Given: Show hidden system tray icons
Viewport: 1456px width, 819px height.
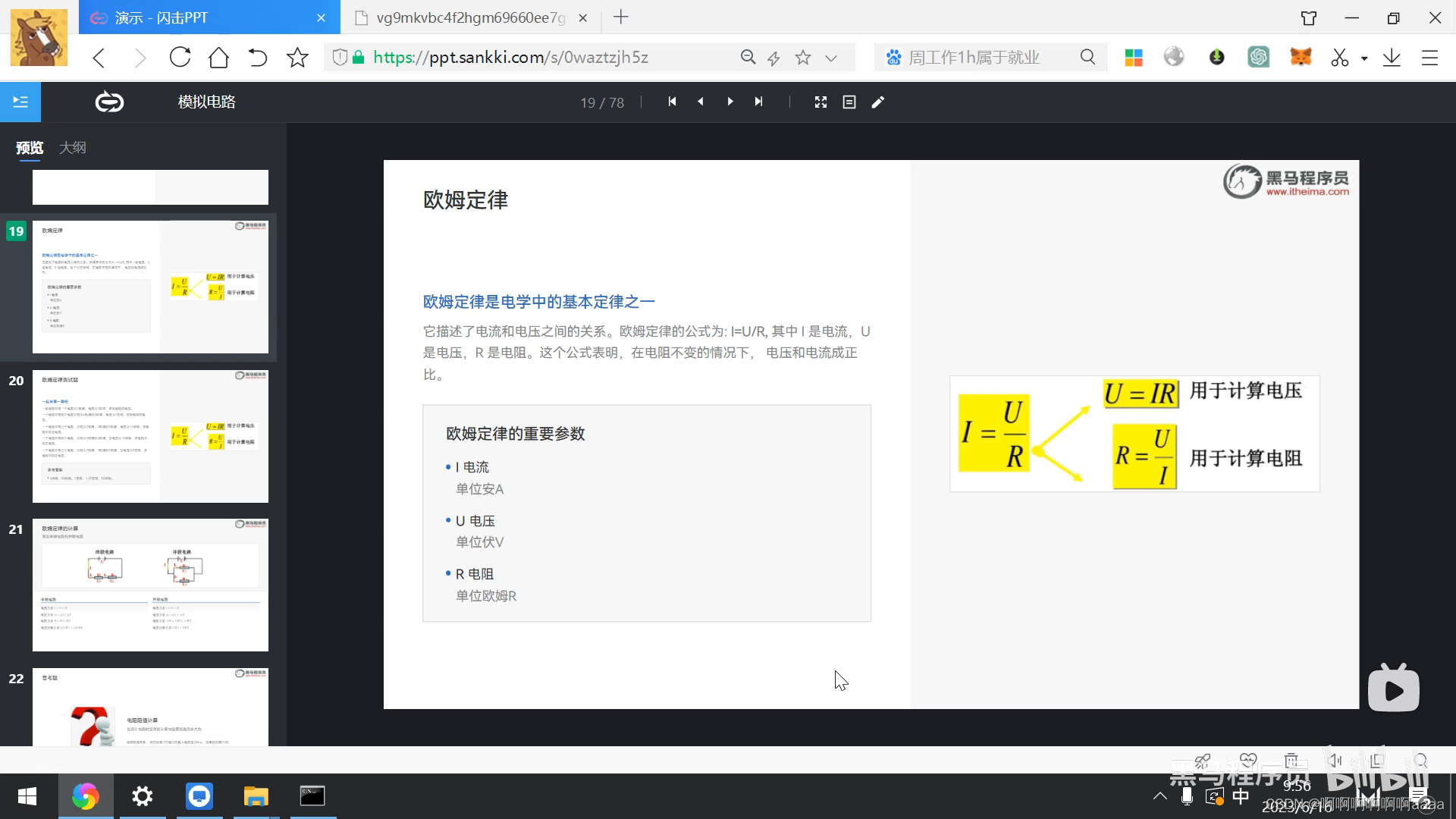Looking at the screenshot, I should [1159, 796].
